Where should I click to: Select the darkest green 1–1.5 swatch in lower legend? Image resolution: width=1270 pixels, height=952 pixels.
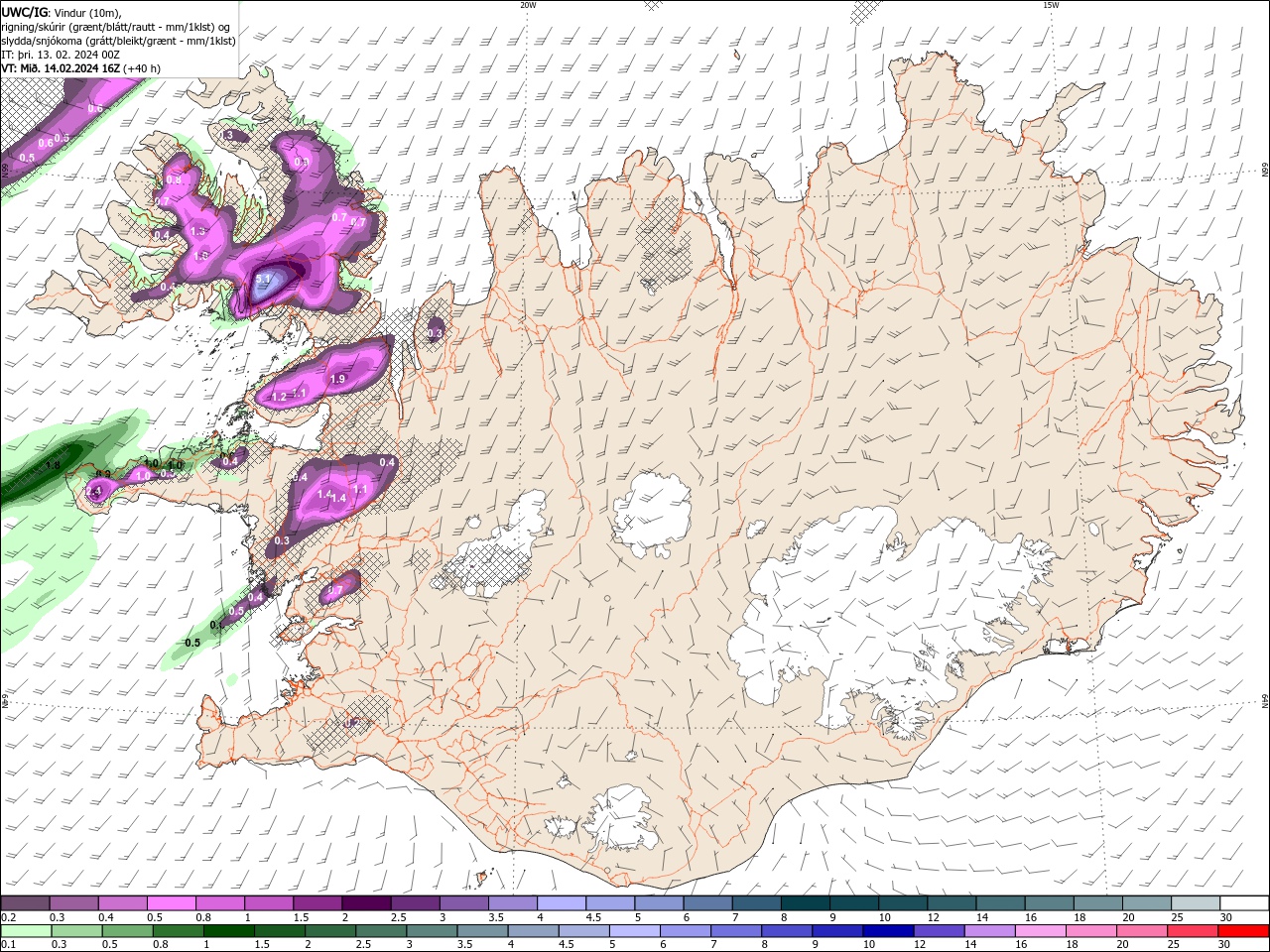(x=228, y=931)
